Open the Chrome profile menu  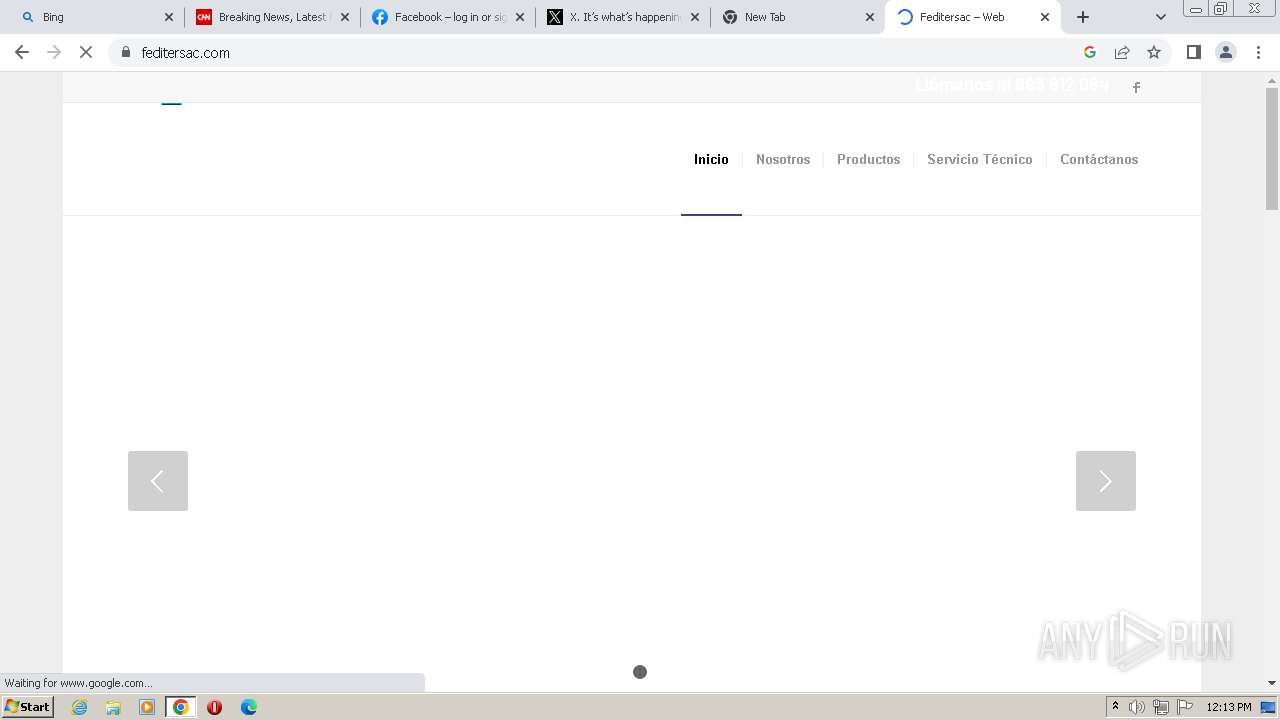pyautogui.click(x=1226, y=52)
